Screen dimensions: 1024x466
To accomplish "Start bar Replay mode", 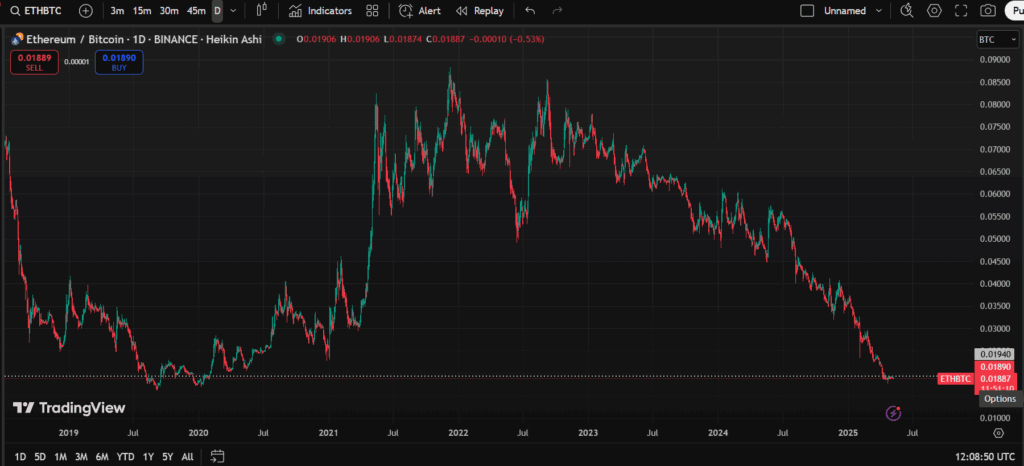I will tap(479, 11).
